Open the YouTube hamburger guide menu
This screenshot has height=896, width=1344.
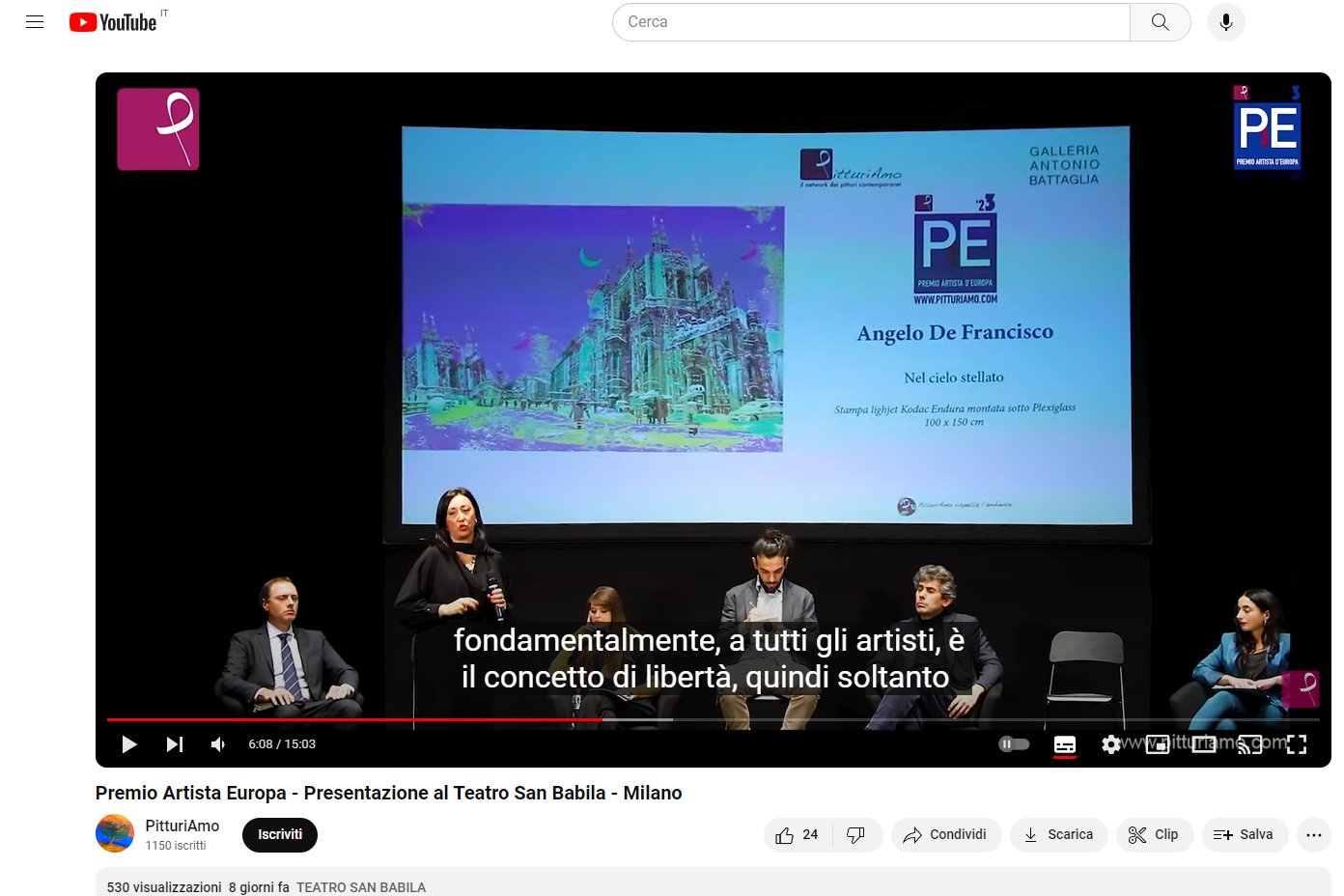pos(35,22)
